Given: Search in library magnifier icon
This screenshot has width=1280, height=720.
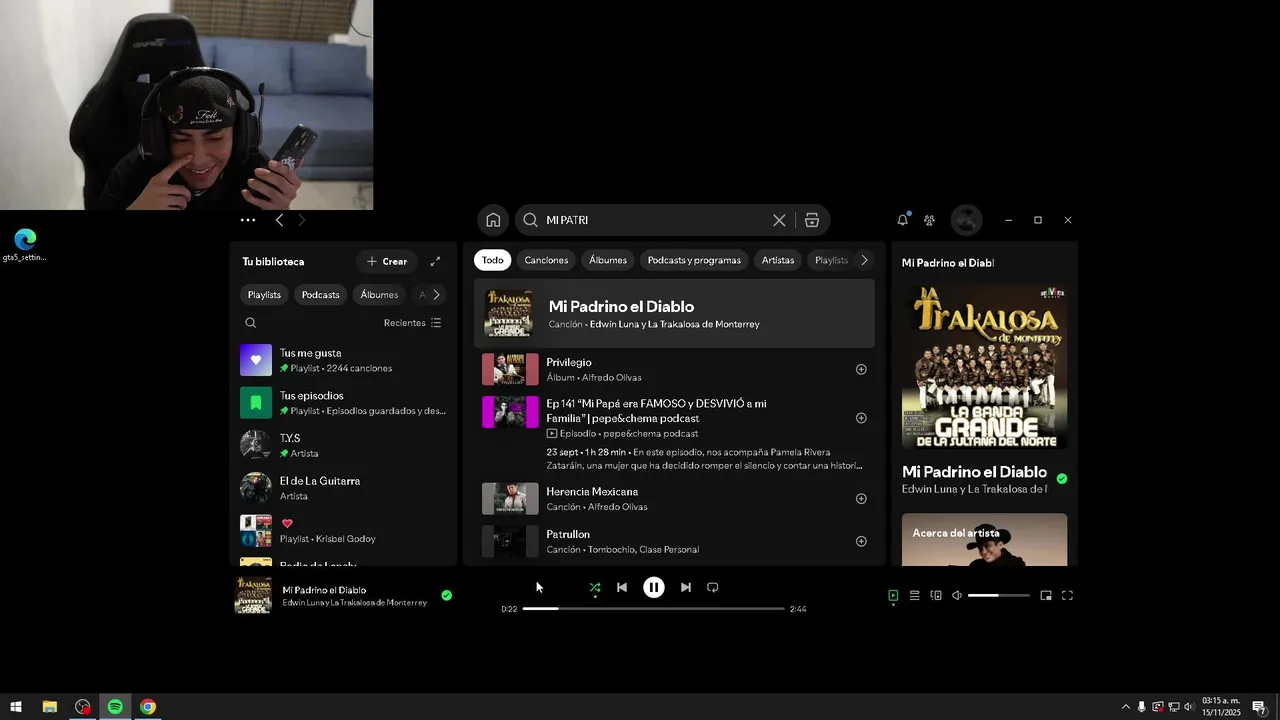Looking at the screenshot, I should pos(251,323).
